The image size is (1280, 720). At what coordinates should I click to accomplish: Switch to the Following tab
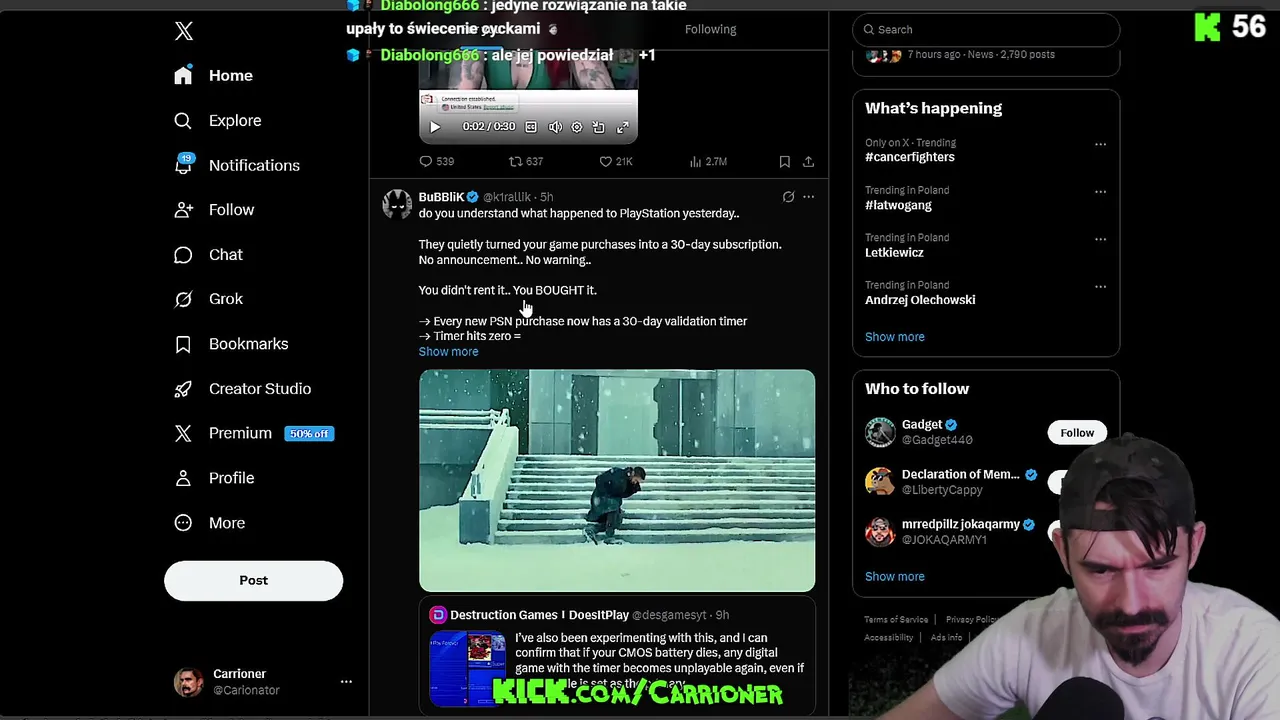[x=710, y=29]
